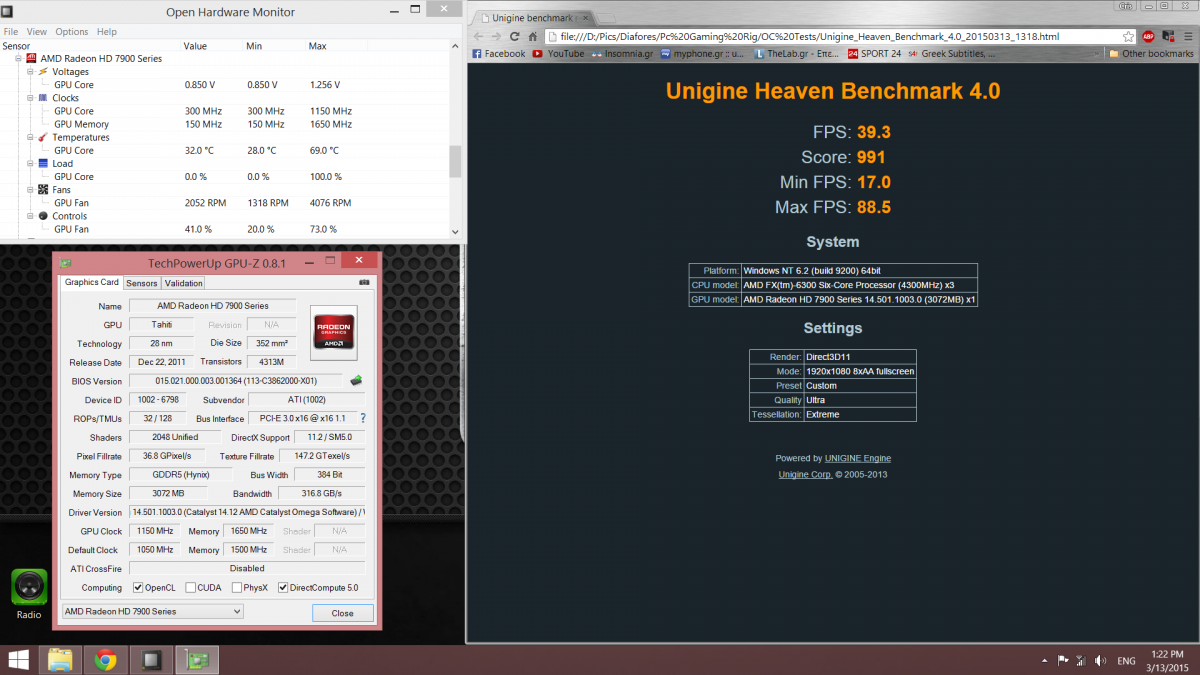Click the Close button in GPU-Z
The width and height of the screenshot is (1200, 675).
pyautogui.click(x=342, y=612)
